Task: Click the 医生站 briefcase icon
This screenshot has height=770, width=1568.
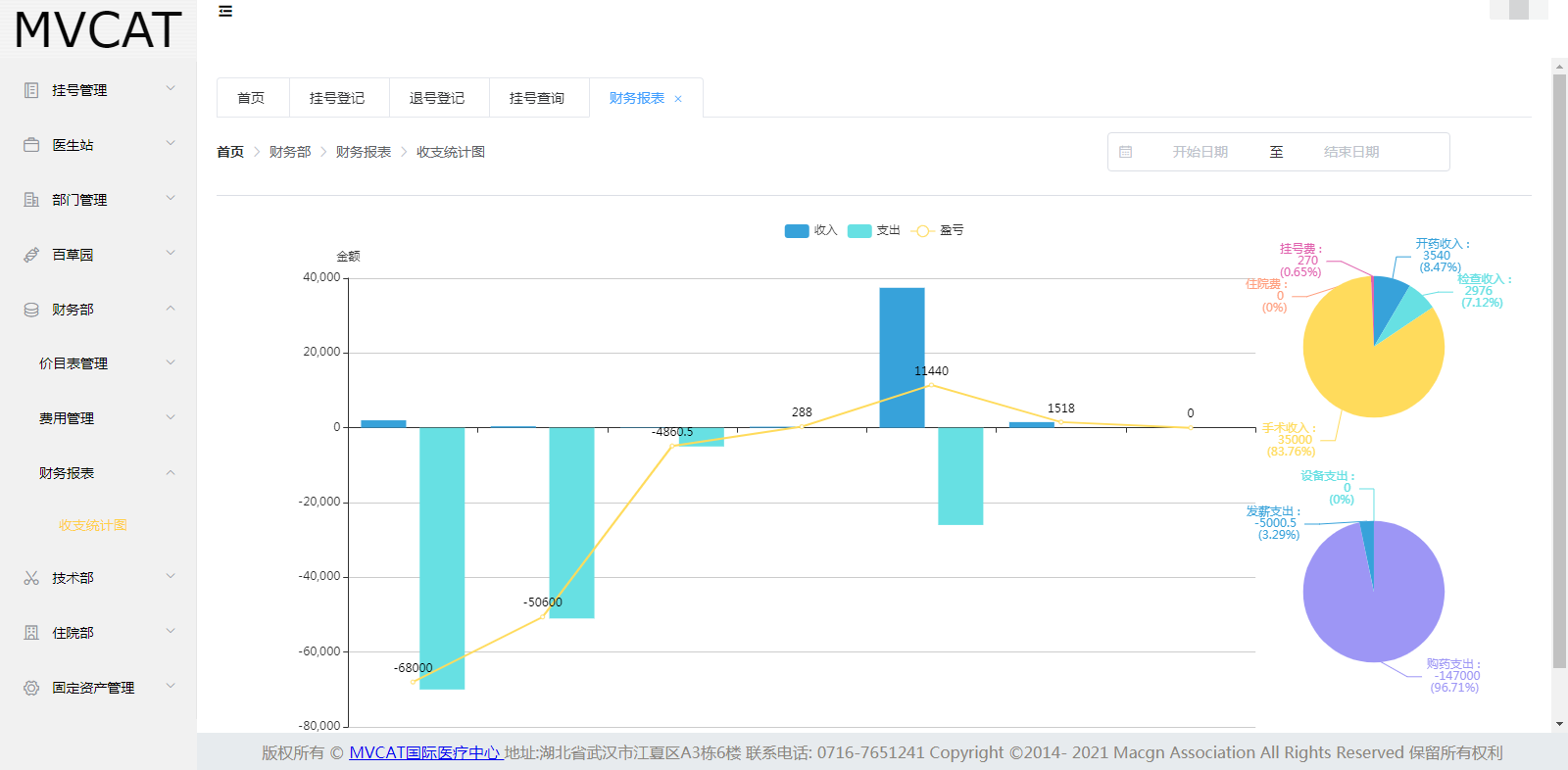Action: tap(31, 145)
